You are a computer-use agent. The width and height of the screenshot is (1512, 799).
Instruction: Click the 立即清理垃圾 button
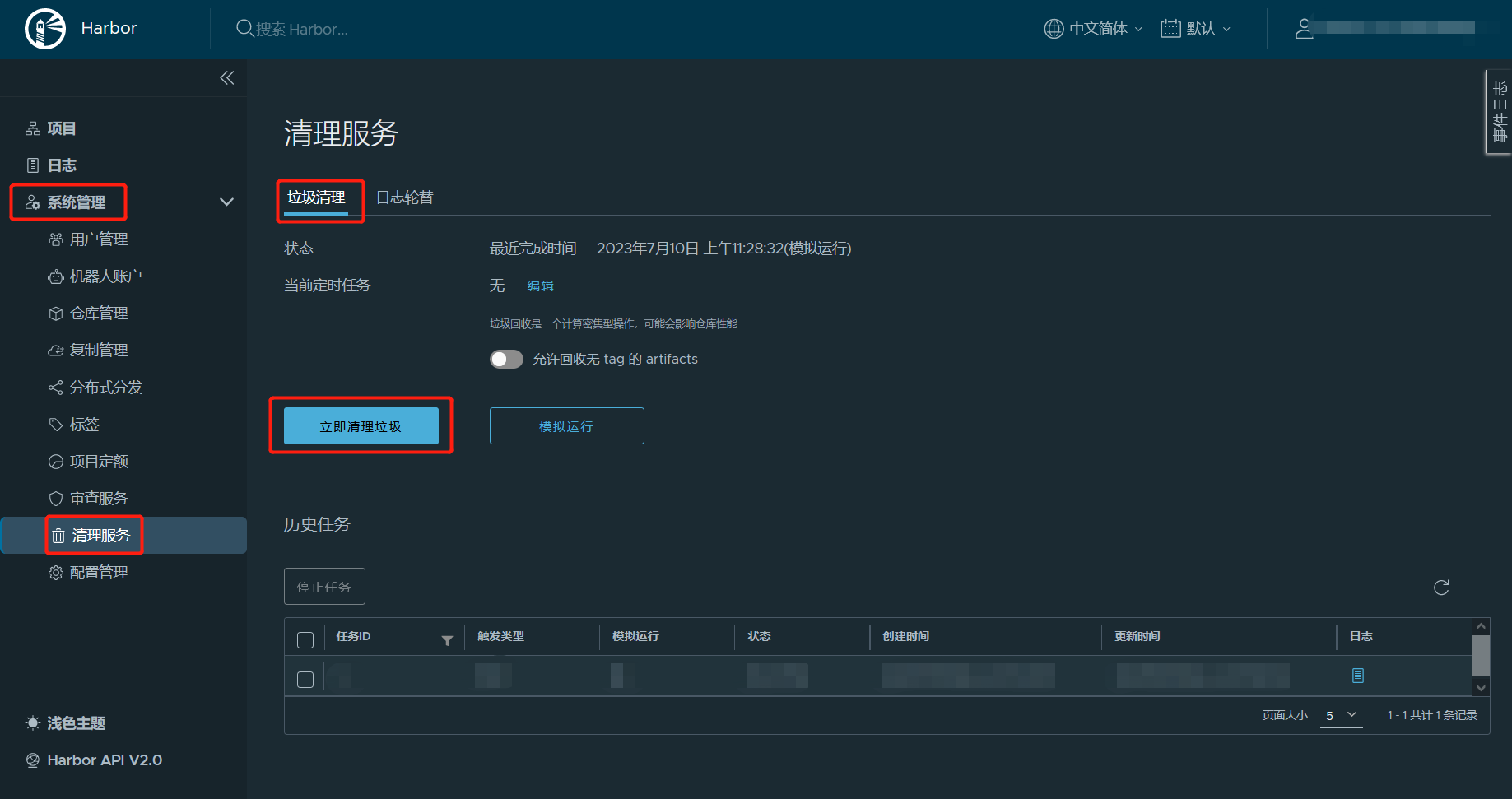[x=361, y=426]
